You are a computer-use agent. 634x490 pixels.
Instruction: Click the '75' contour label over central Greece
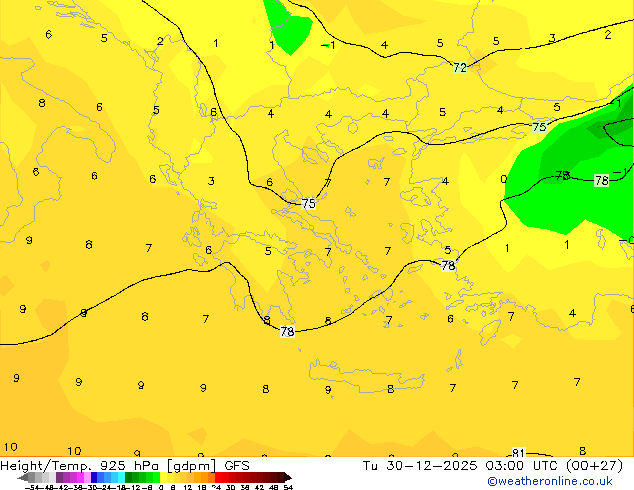click(309, 203)
